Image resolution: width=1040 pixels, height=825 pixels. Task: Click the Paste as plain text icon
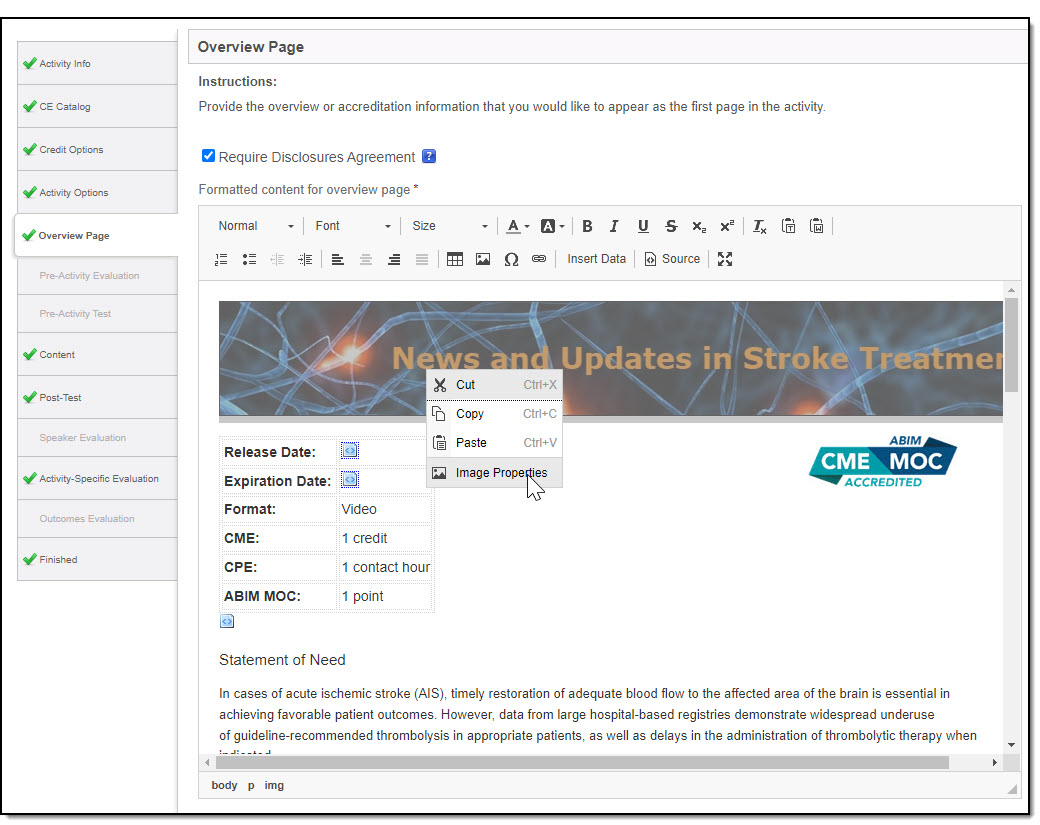point(788,226)
